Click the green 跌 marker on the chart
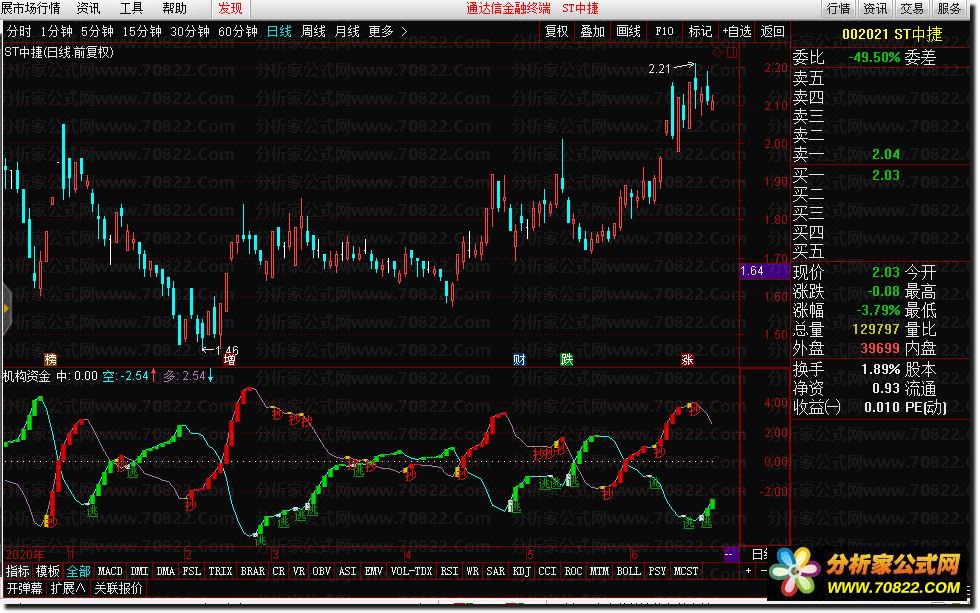Screen dimensions: 980x613 pos(567,359)
